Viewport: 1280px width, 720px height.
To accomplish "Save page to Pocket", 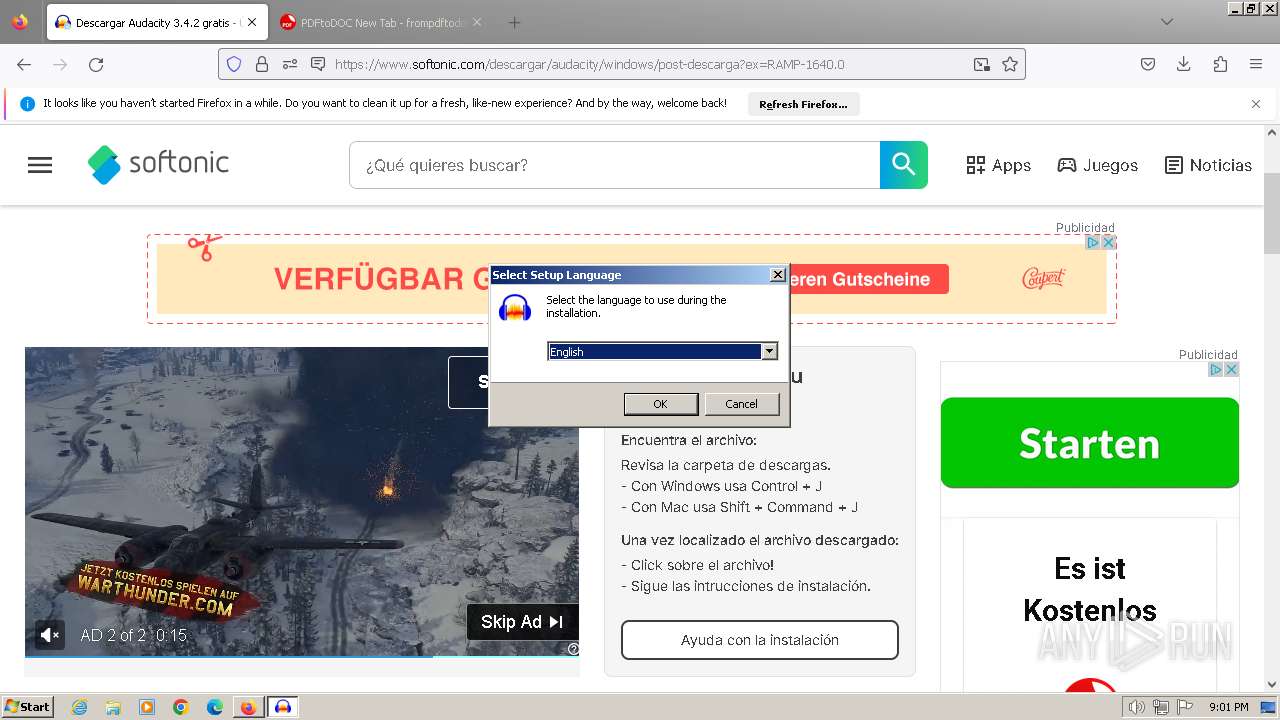I will click(x=1148, y=64).
